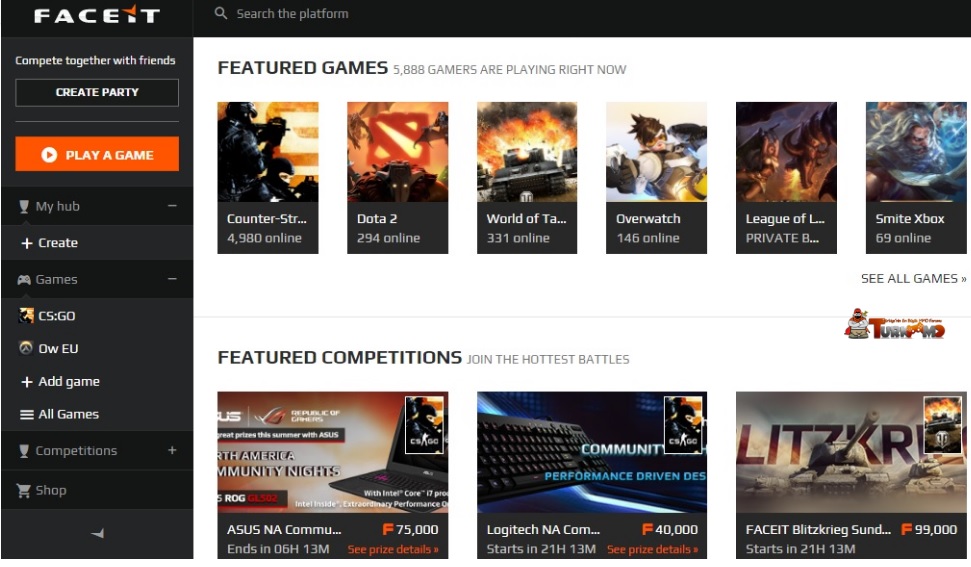Click the CS:GO badge on the Logitech banner
The image size is (971, 567).
[683, 425]
